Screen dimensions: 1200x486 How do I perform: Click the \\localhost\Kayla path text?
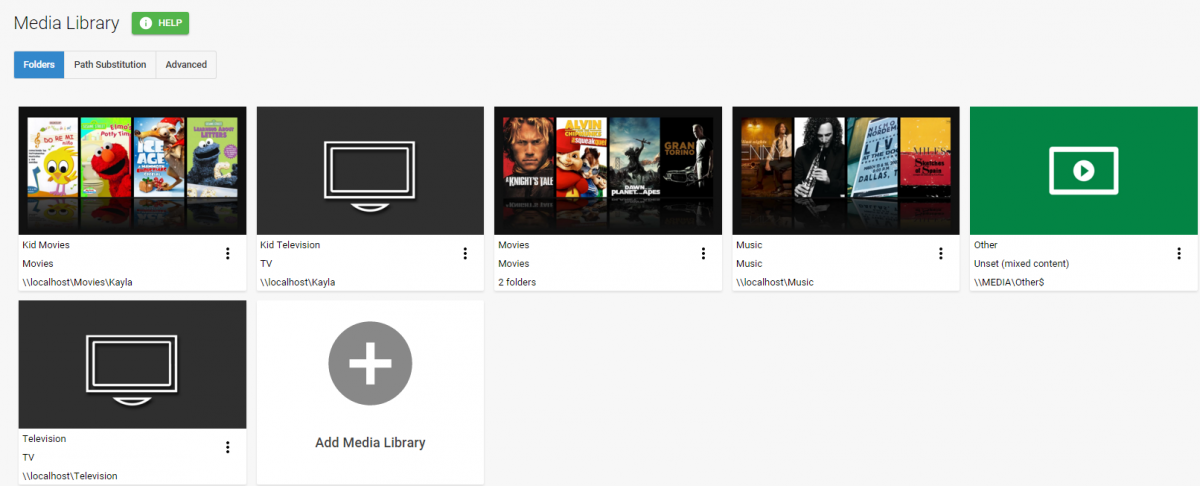click(x=297, y=282)
